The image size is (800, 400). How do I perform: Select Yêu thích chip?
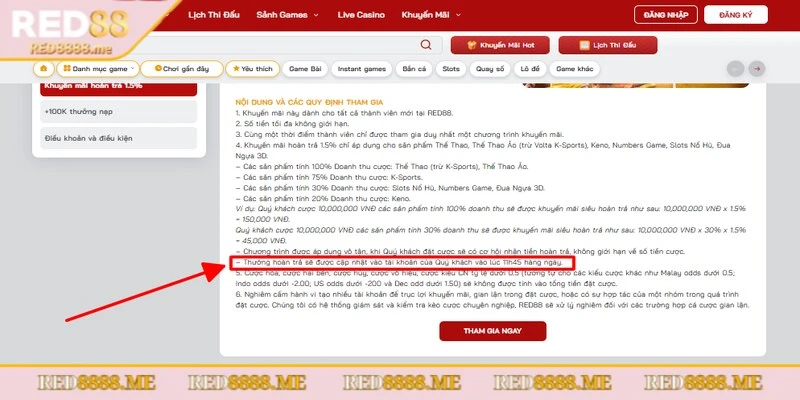coord(253,69)
